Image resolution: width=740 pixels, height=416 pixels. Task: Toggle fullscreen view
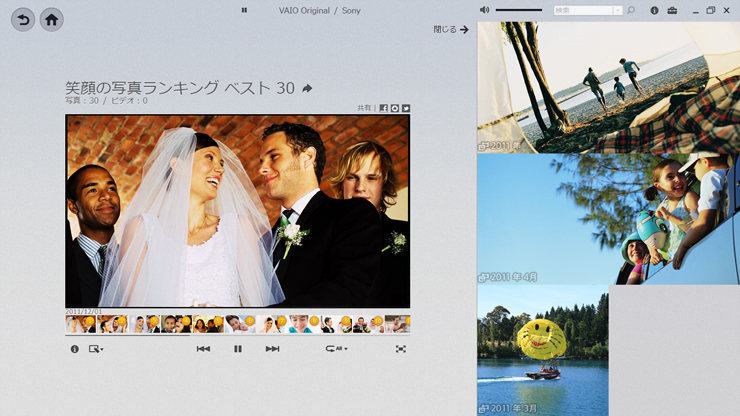tap(401, 349)
